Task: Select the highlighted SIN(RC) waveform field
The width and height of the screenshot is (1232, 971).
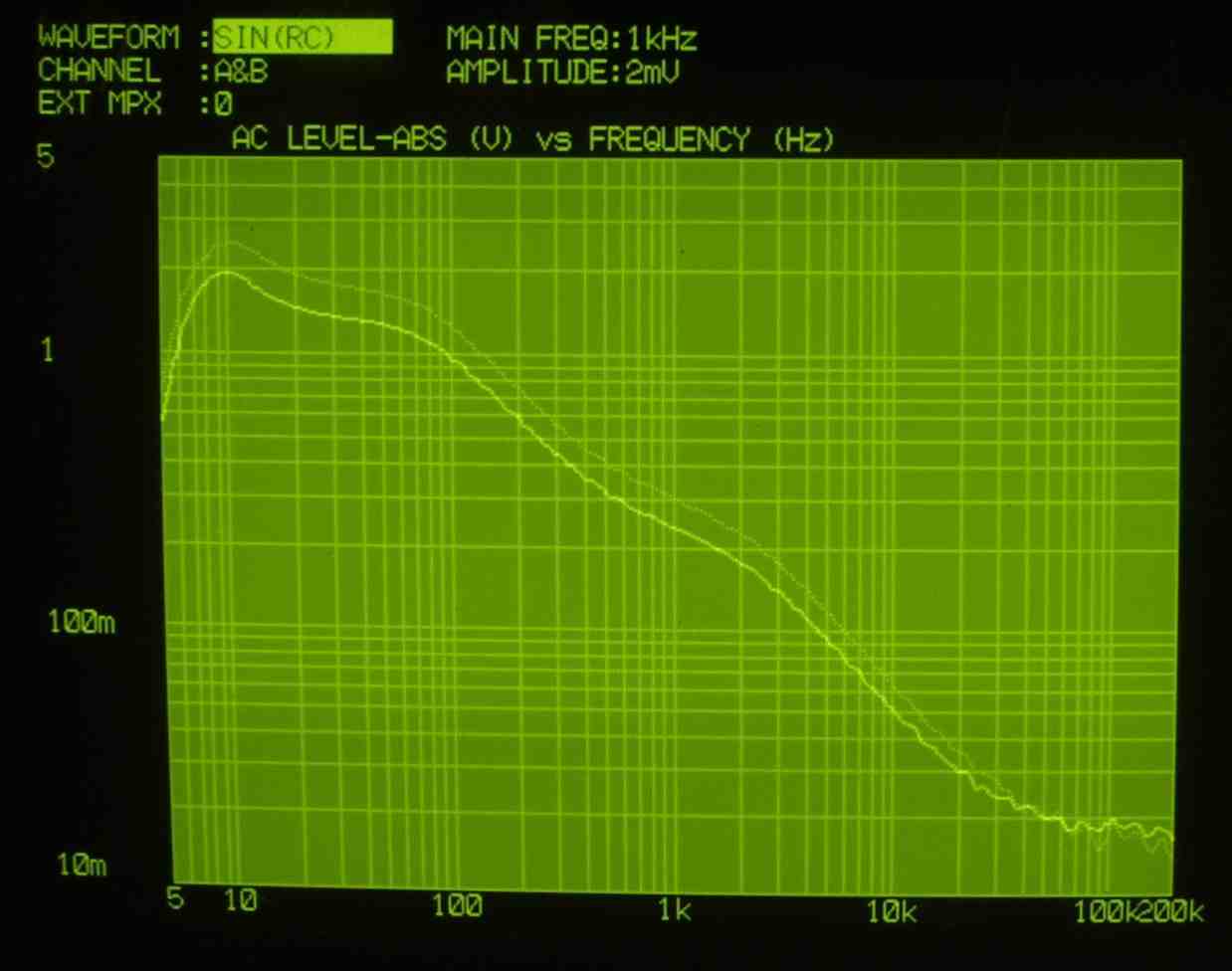Action: (x=302, y=38)
